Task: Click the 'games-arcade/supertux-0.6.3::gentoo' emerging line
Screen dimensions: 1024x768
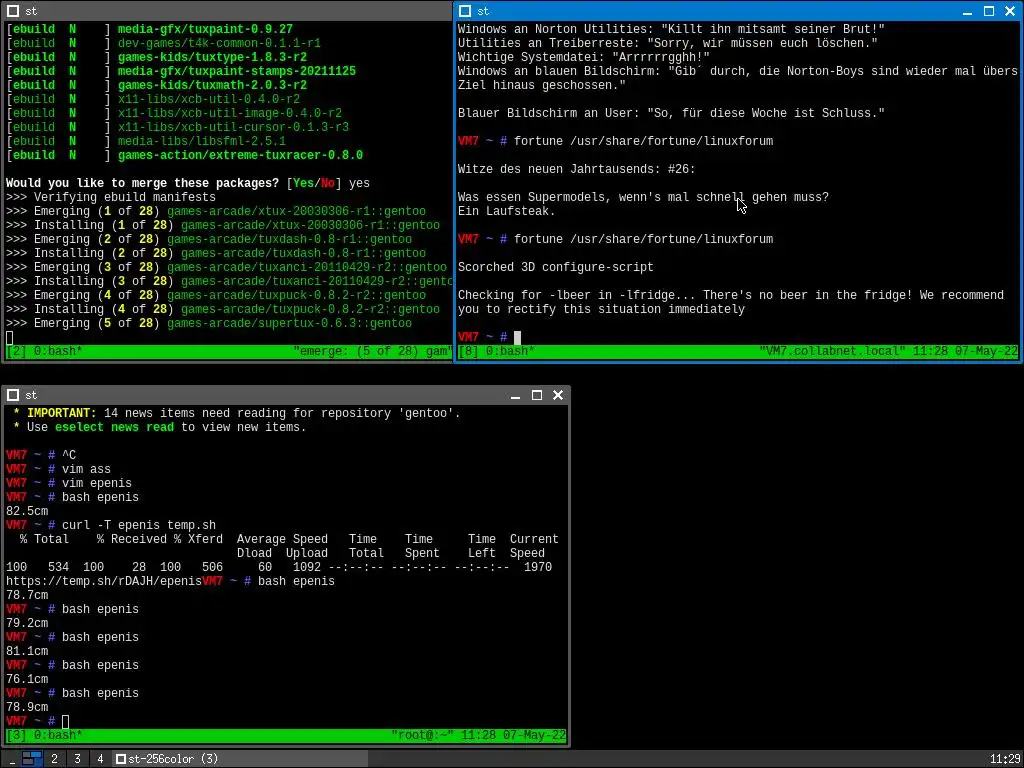Action: click(289, 323)
